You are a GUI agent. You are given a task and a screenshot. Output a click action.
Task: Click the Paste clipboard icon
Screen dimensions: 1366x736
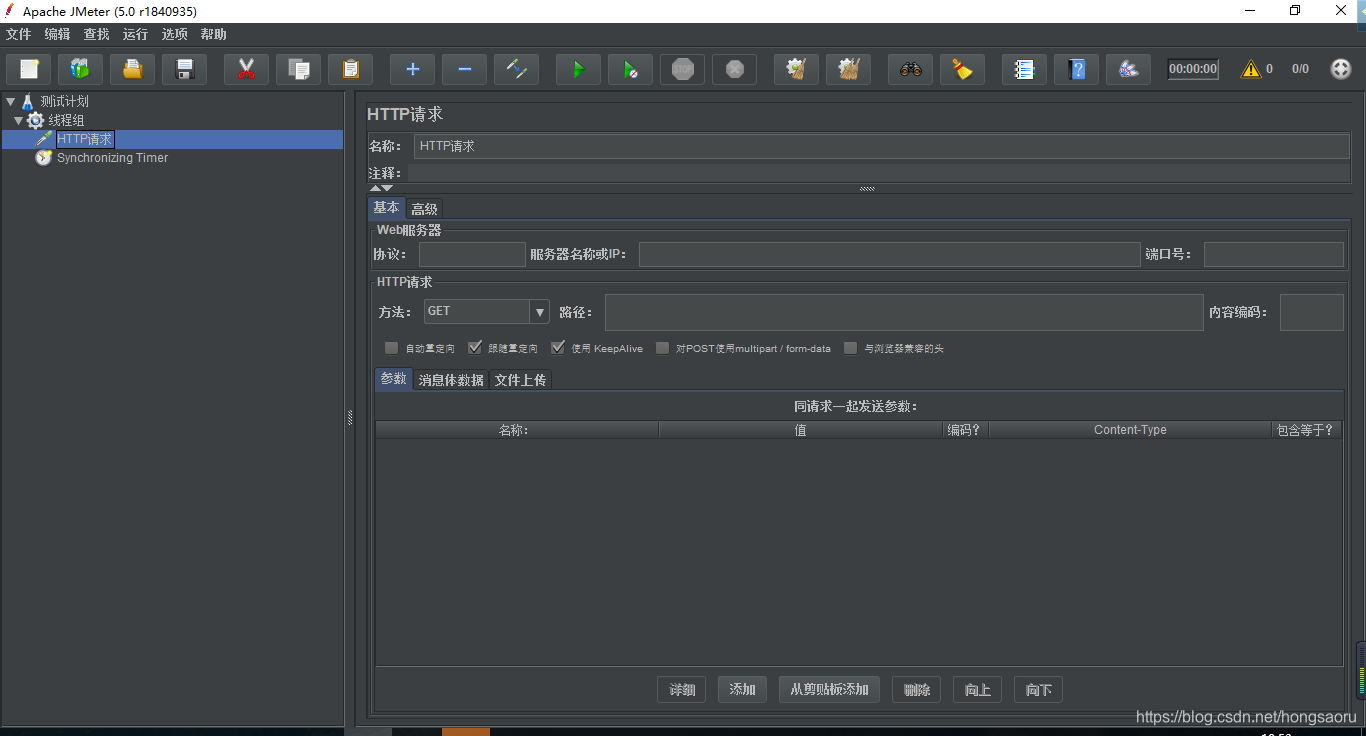(x=351, y=69)
